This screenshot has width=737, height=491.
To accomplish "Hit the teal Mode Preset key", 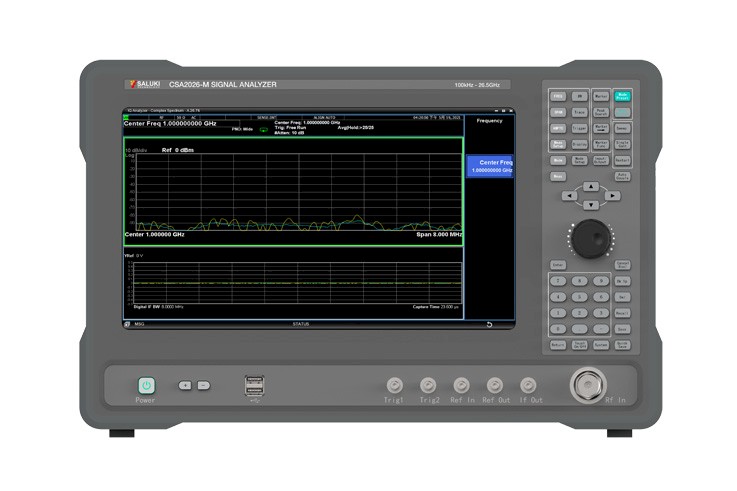I will 623,96.
